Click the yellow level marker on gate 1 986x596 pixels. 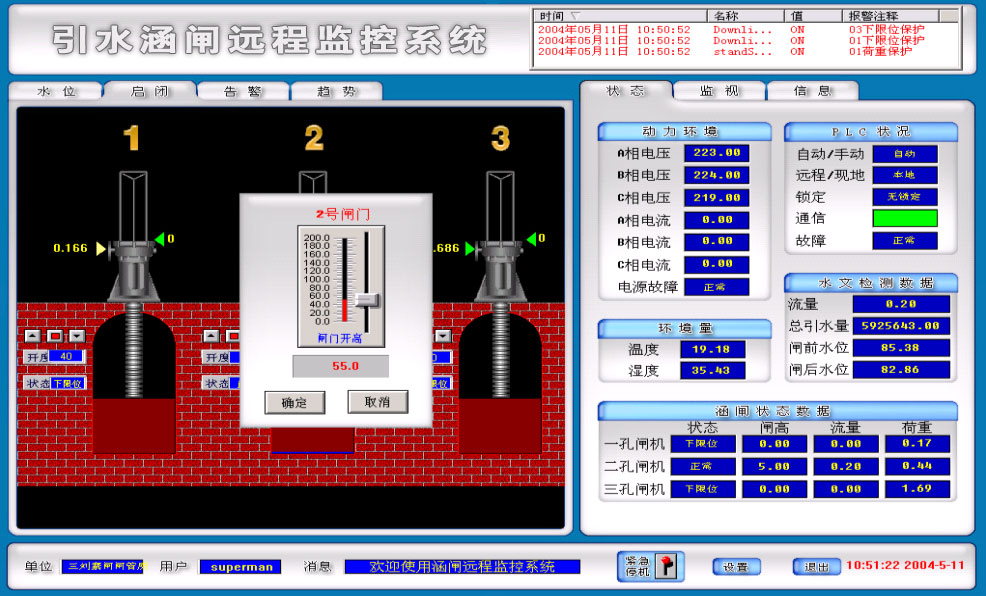pyautogui.click(x=101, y=249)
